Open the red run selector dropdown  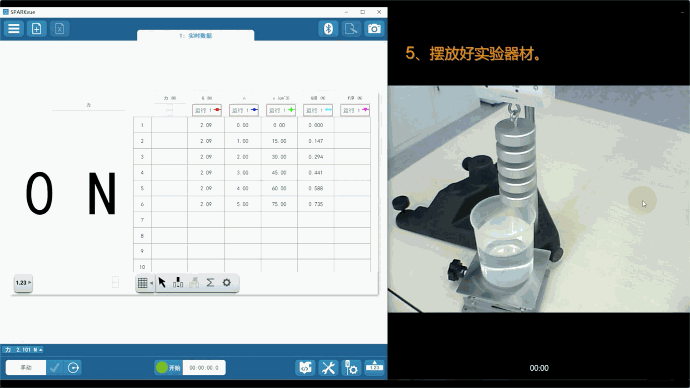pyautogui.click(x=207, y=110)
